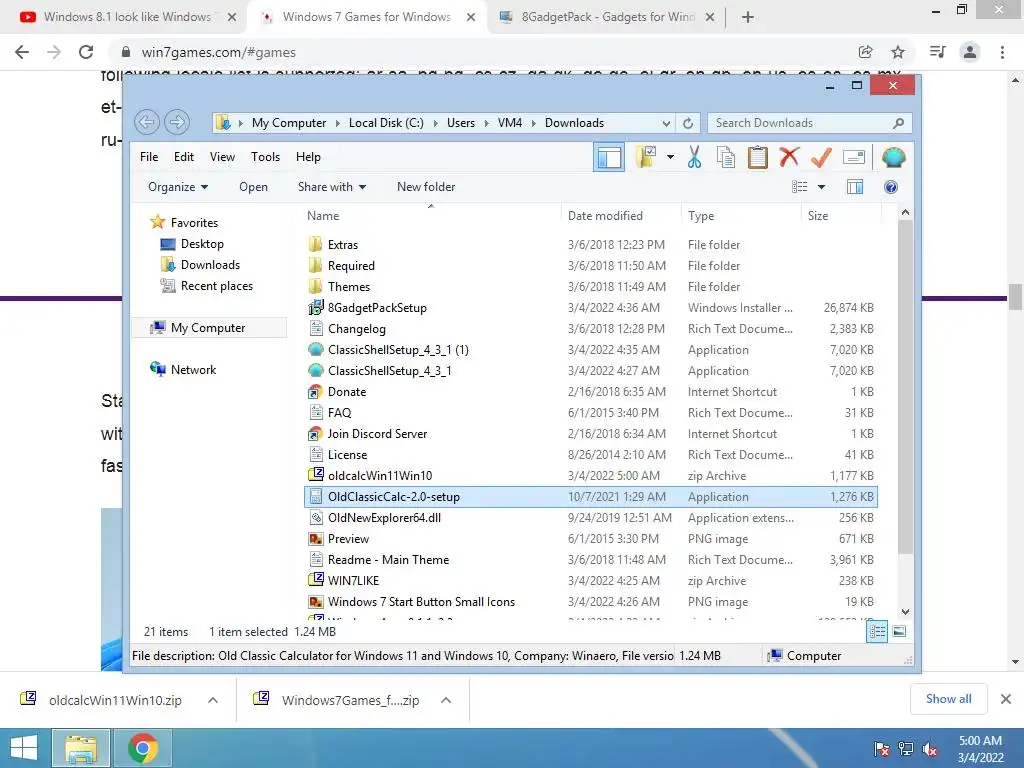Bookmark this page star icon
1024x768 pixels.
pyautogui.click(x=898, y=52)
